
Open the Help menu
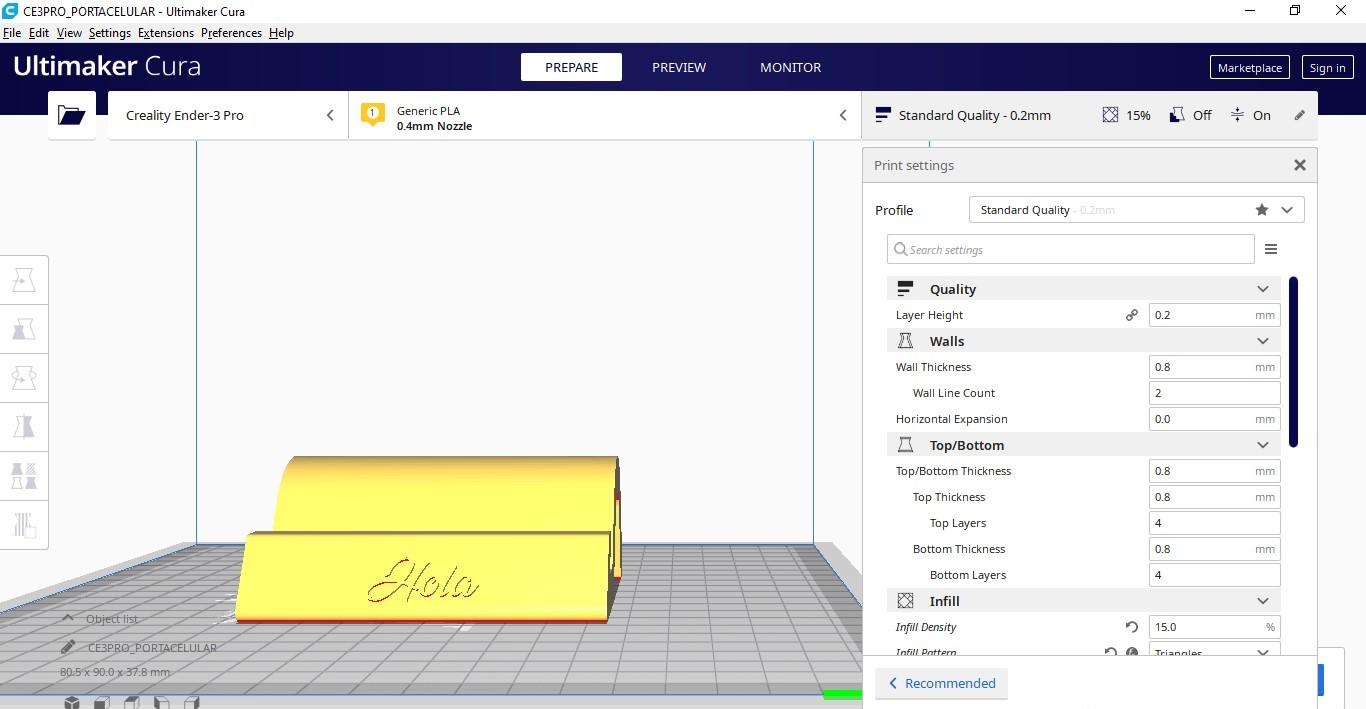(281, 33)
